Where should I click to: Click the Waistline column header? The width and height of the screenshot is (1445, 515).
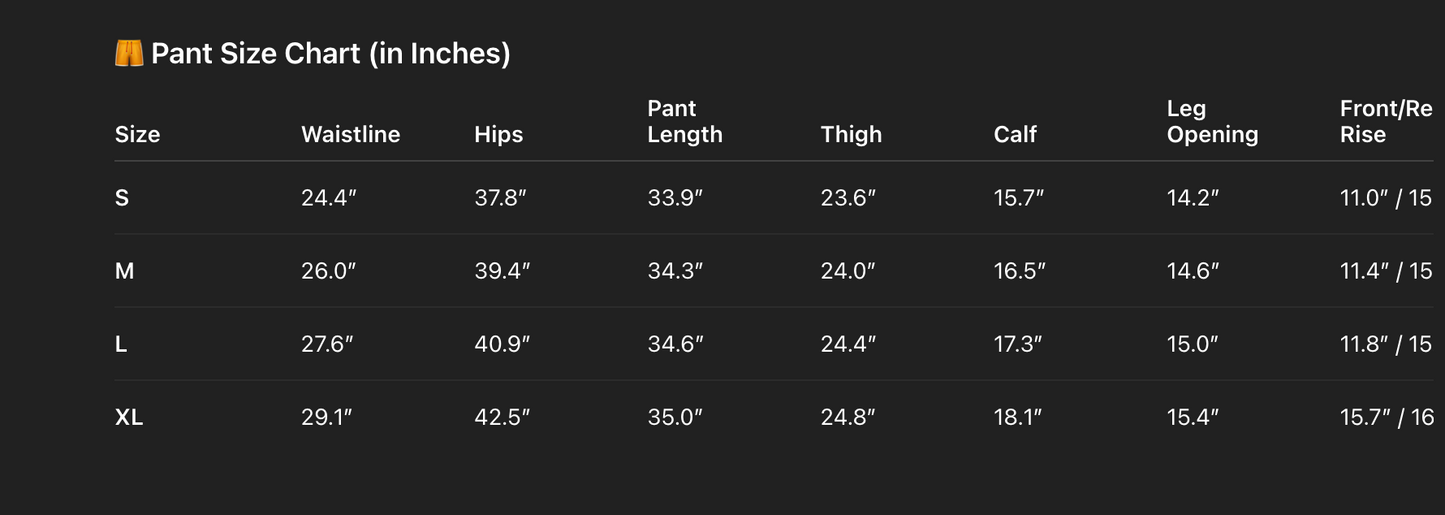350,134
